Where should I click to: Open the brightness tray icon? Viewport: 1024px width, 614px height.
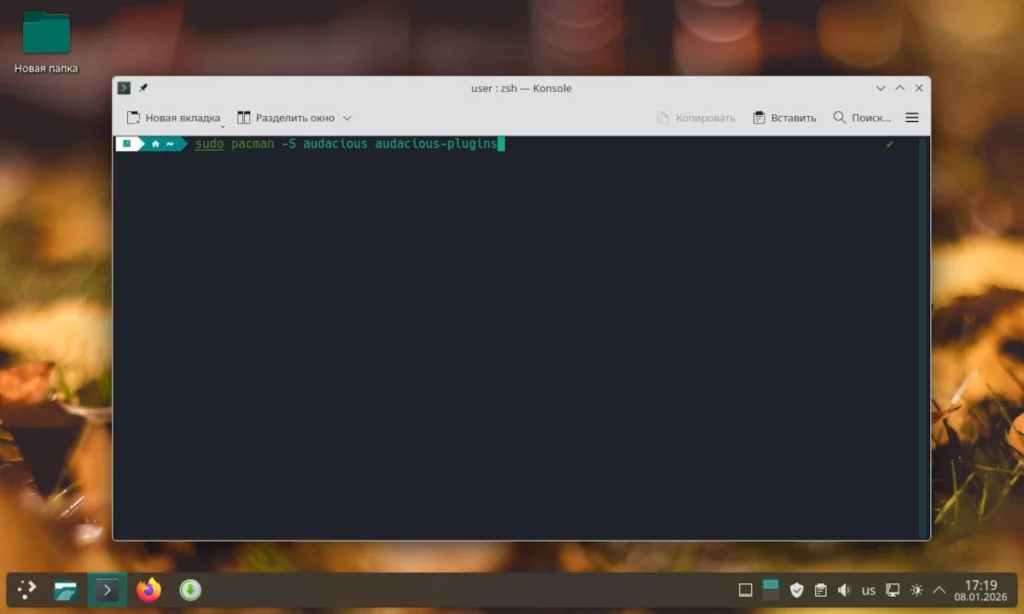coord(917,590)
